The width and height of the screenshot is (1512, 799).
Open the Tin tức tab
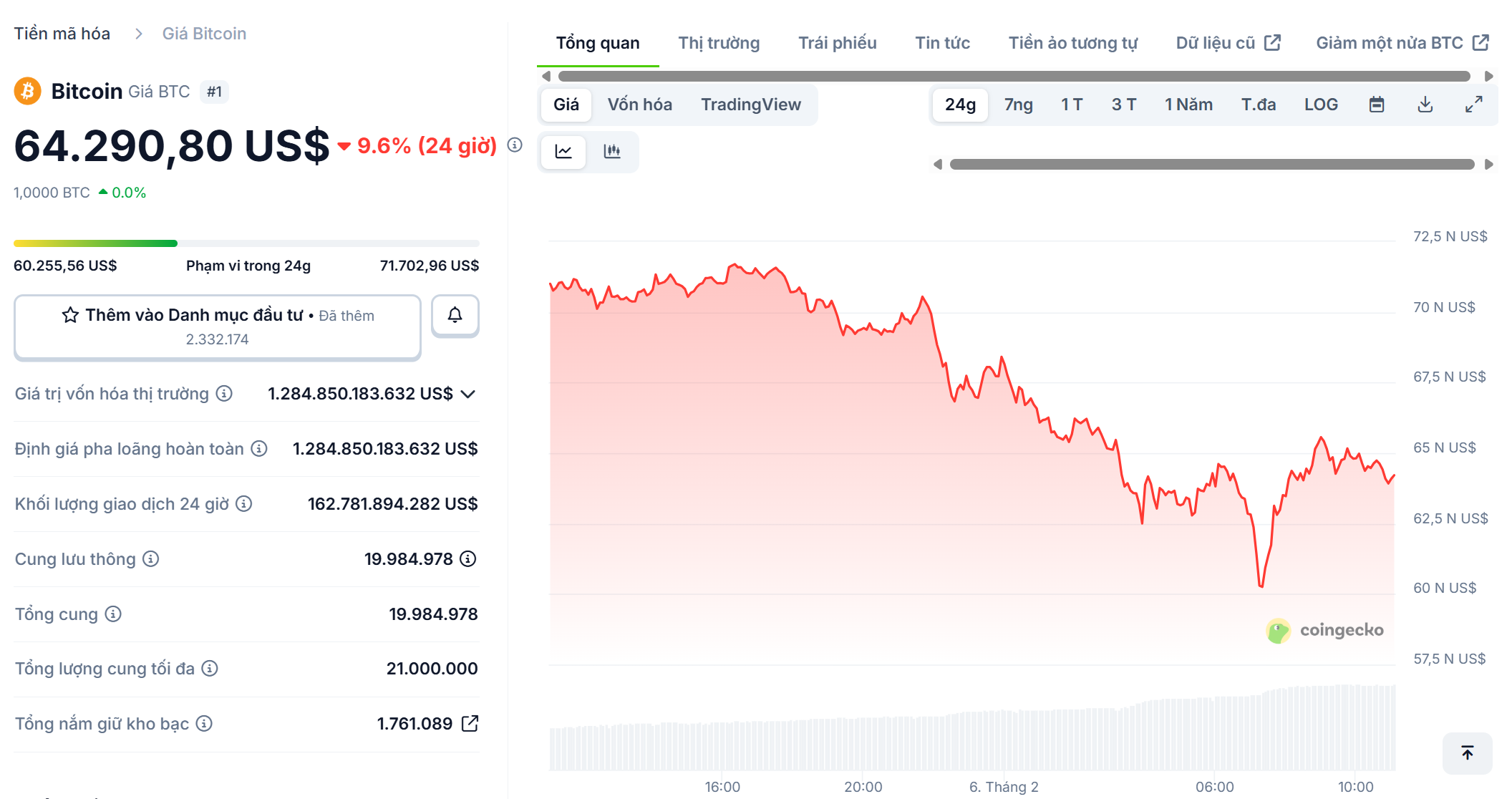[x=941, y=42]
